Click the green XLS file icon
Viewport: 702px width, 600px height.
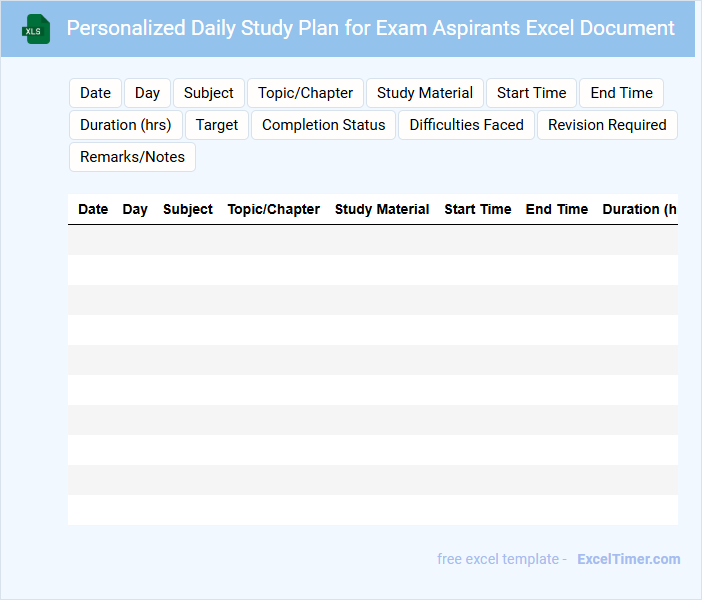coord(37,29)
